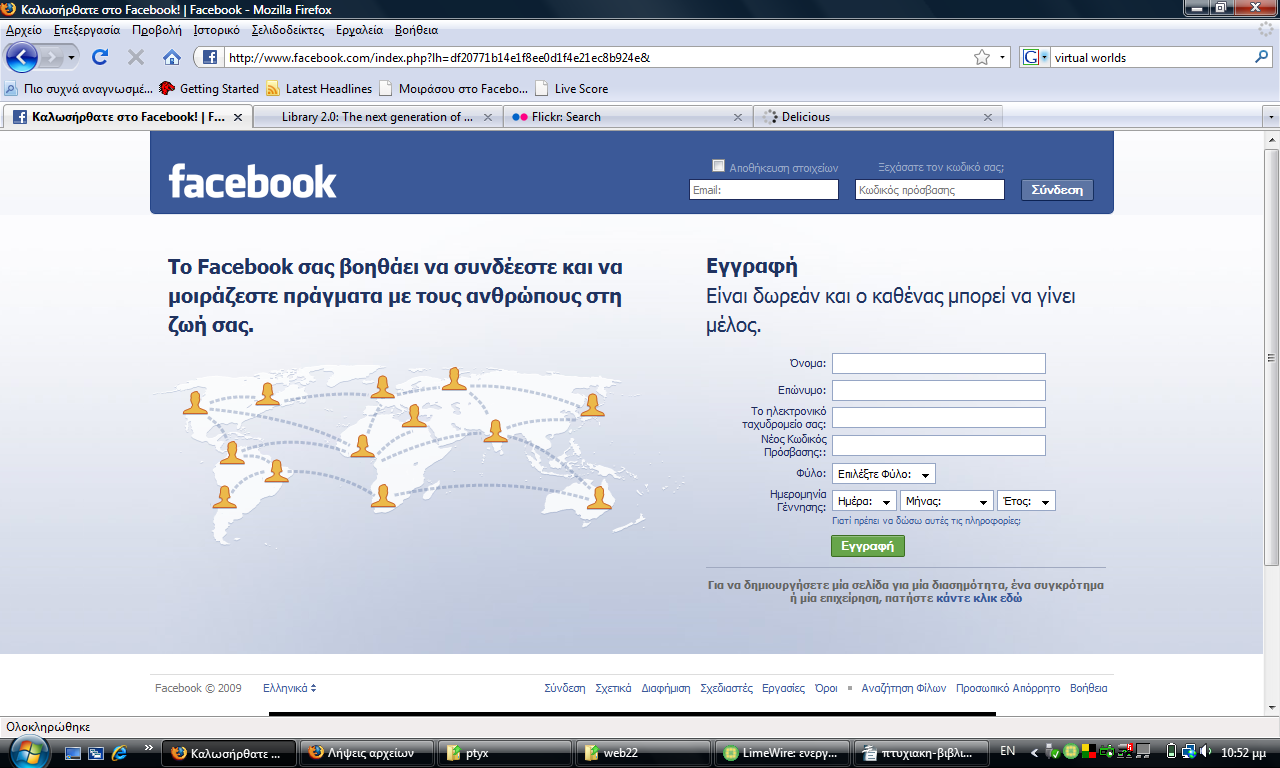Click the Facebook site identity favicon in address bar
This screenshot has height=768, width=1280.
pyautogui.click(x=210, y=57)
